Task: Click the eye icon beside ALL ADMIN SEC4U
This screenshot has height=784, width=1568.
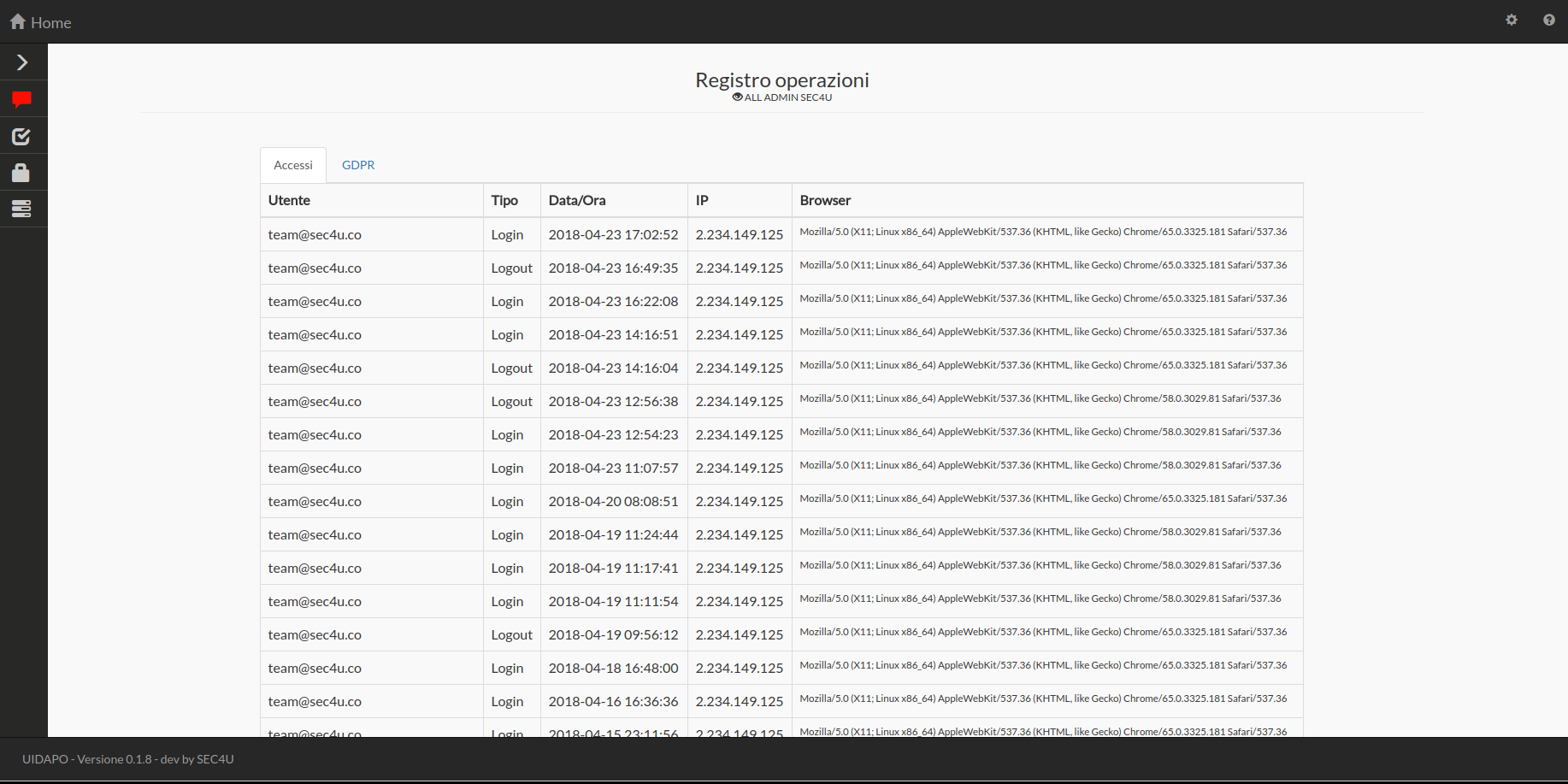Action: point(737,97)
